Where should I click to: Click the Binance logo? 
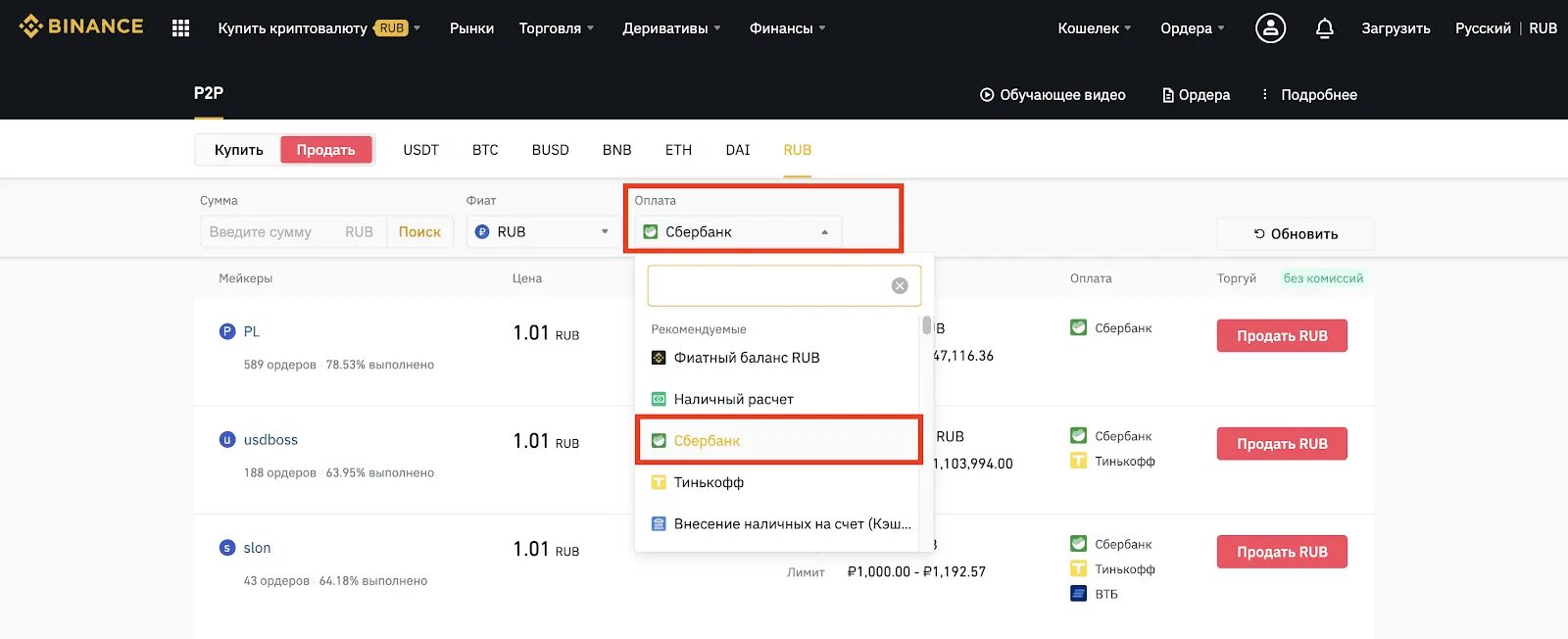point(81,26)
